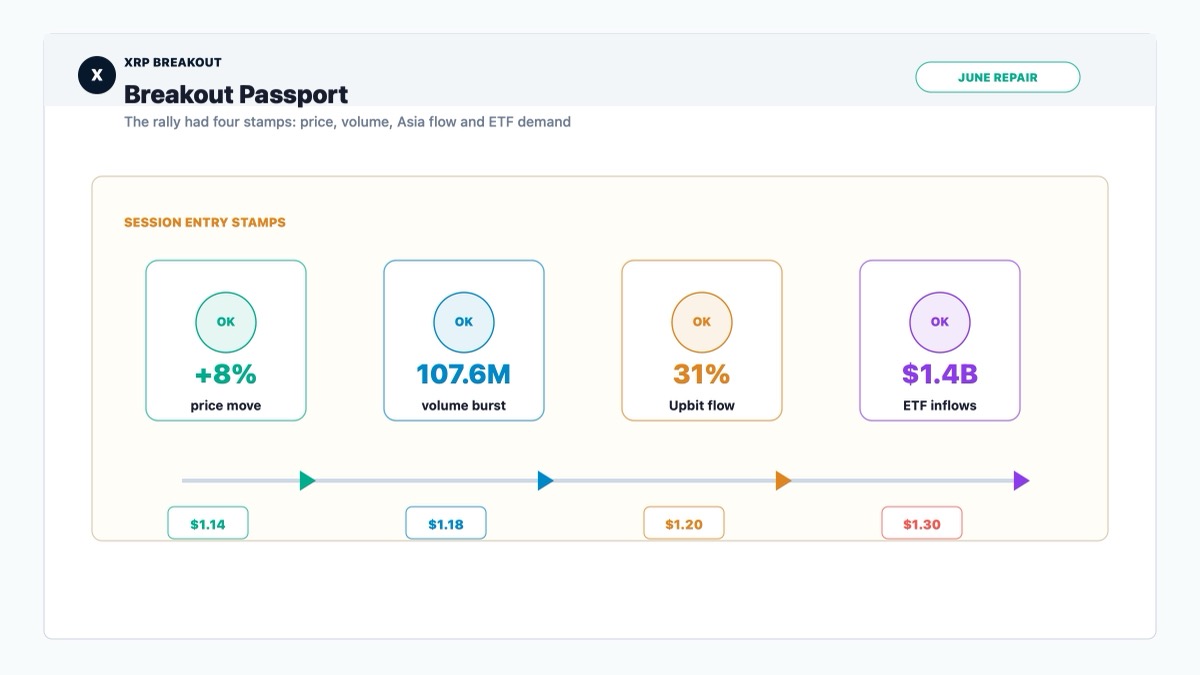Select the $1.14 price tag
1200x675 pixels.
coord(208,524)
